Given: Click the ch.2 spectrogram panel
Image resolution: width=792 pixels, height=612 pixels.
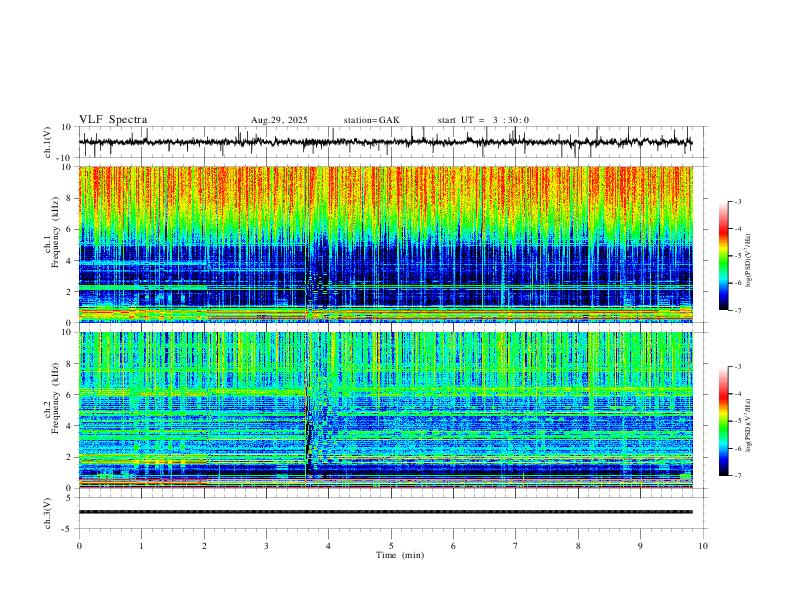Looking at the screenshot, I should click(x=385, y=410).
